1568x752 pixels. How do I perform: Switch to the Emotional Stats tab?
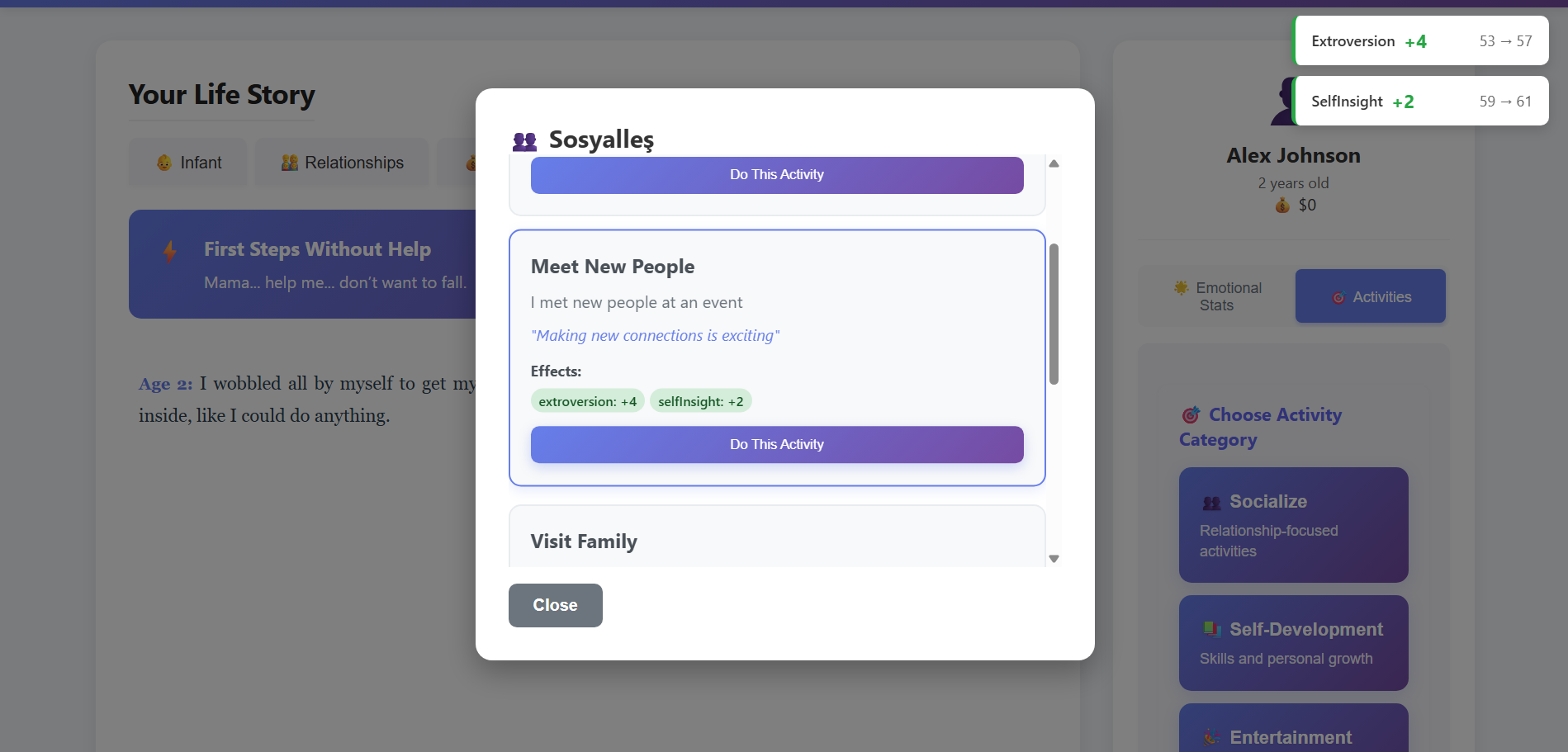tap(1217, 296)
